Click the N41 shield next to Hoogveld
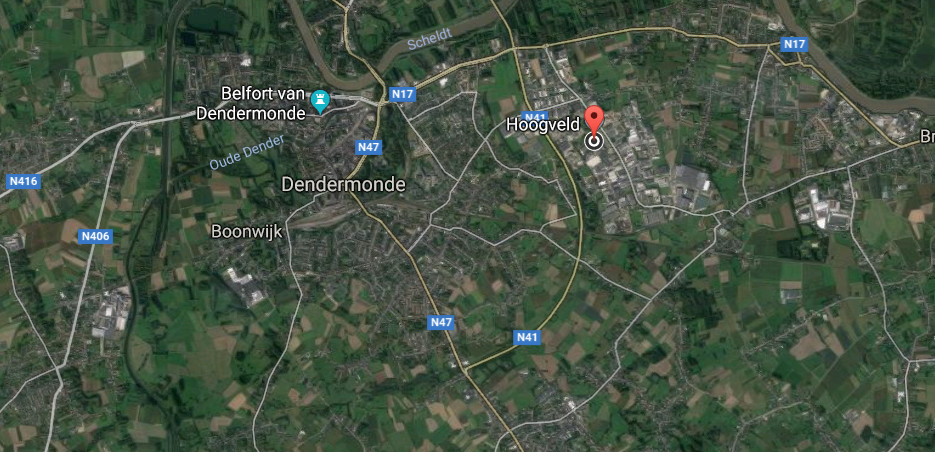This screenshot has width=935, height=452. [x=534, y=116]
